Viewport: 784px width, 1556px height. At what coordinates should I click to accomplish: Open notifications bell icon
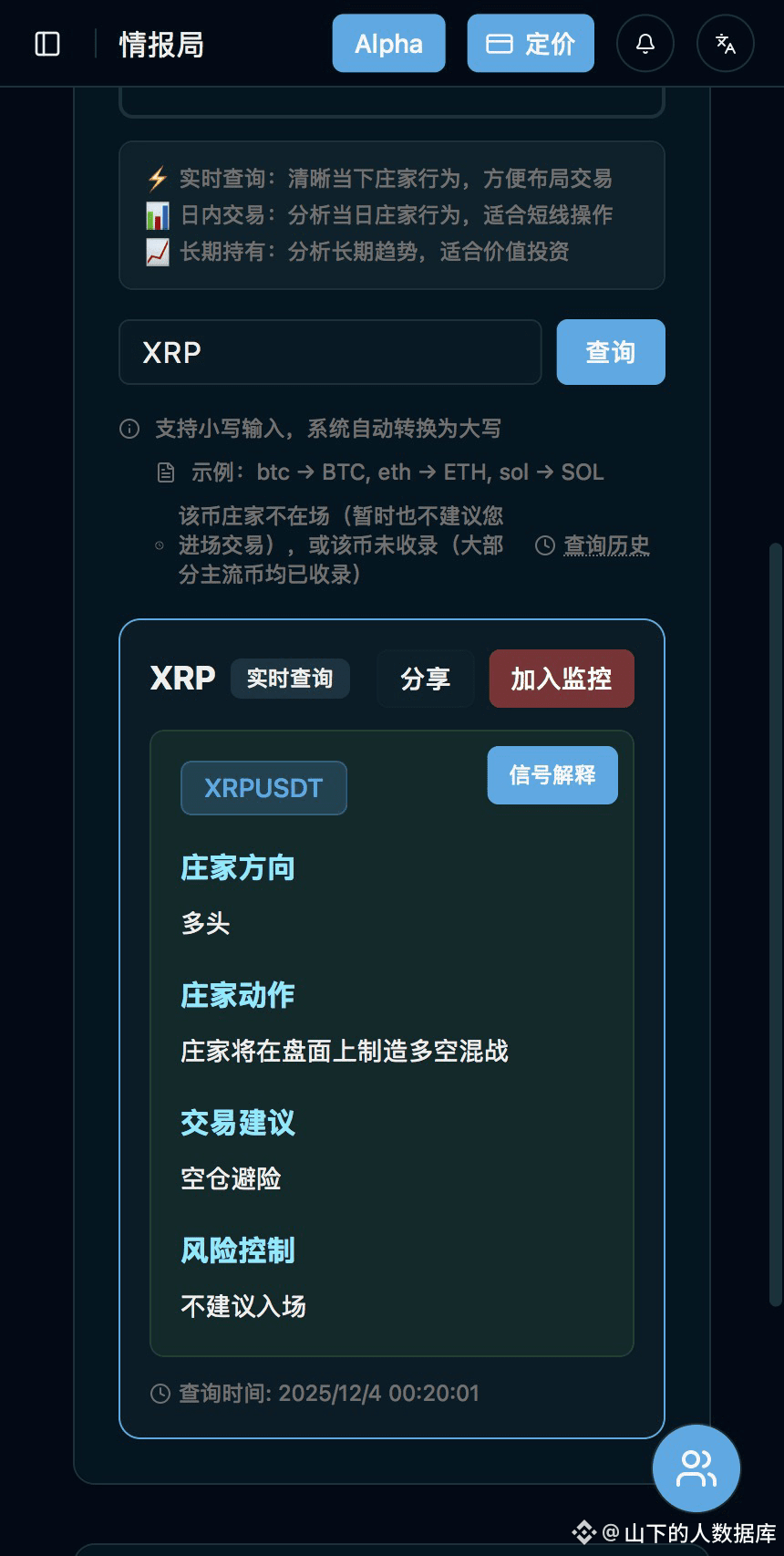(x=645, y=43)
